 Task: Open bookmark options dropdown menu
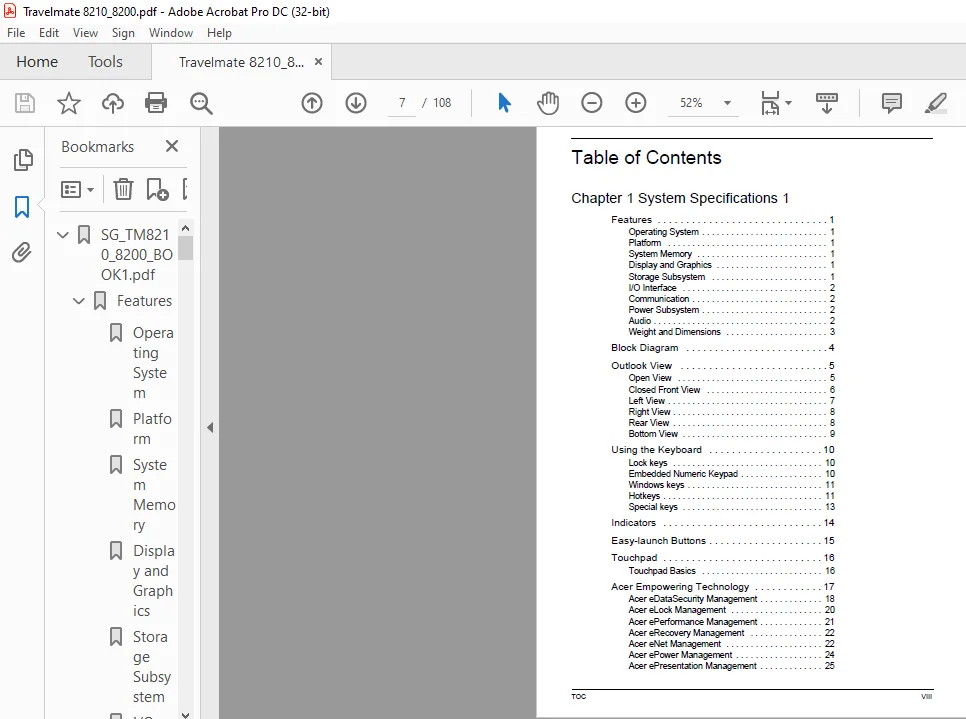(77, 189)
